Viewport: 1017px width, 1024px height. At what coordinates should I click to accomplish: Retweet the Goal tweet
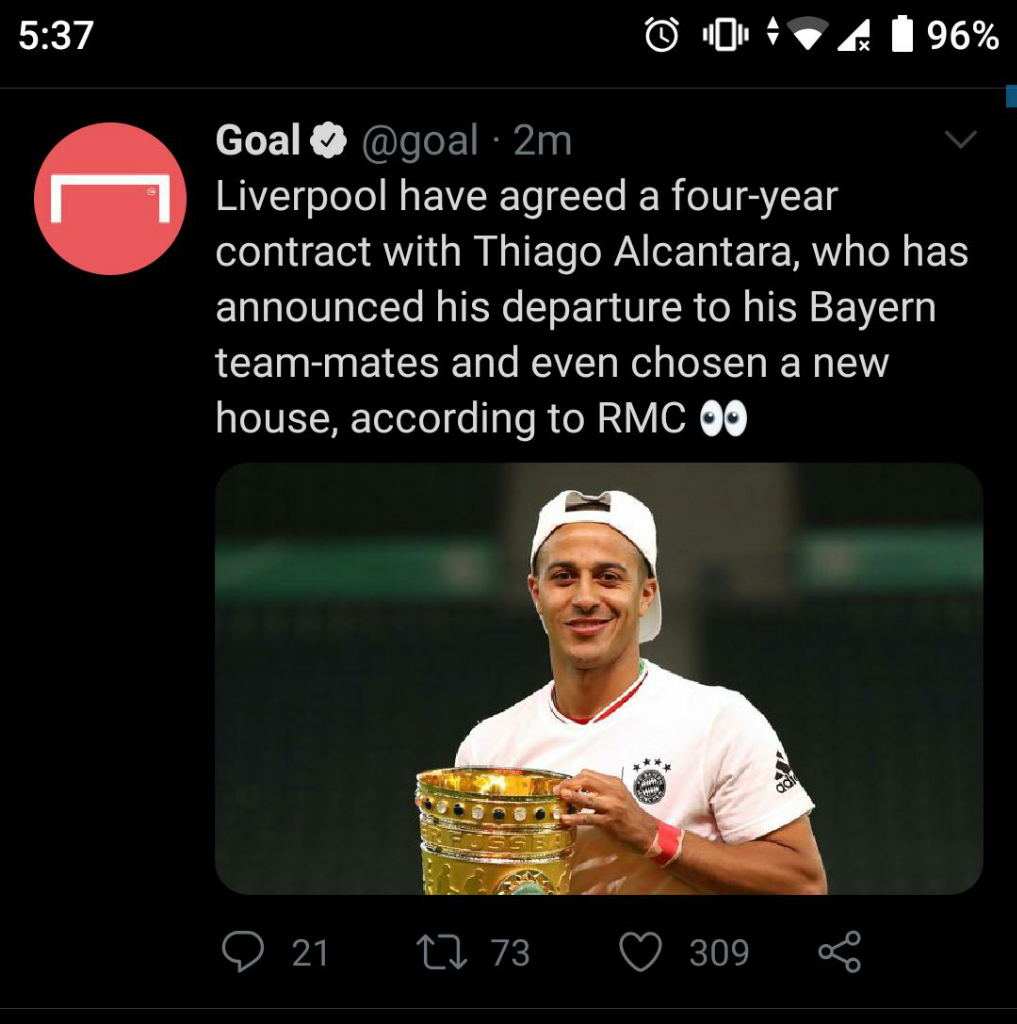coord(441,952)
